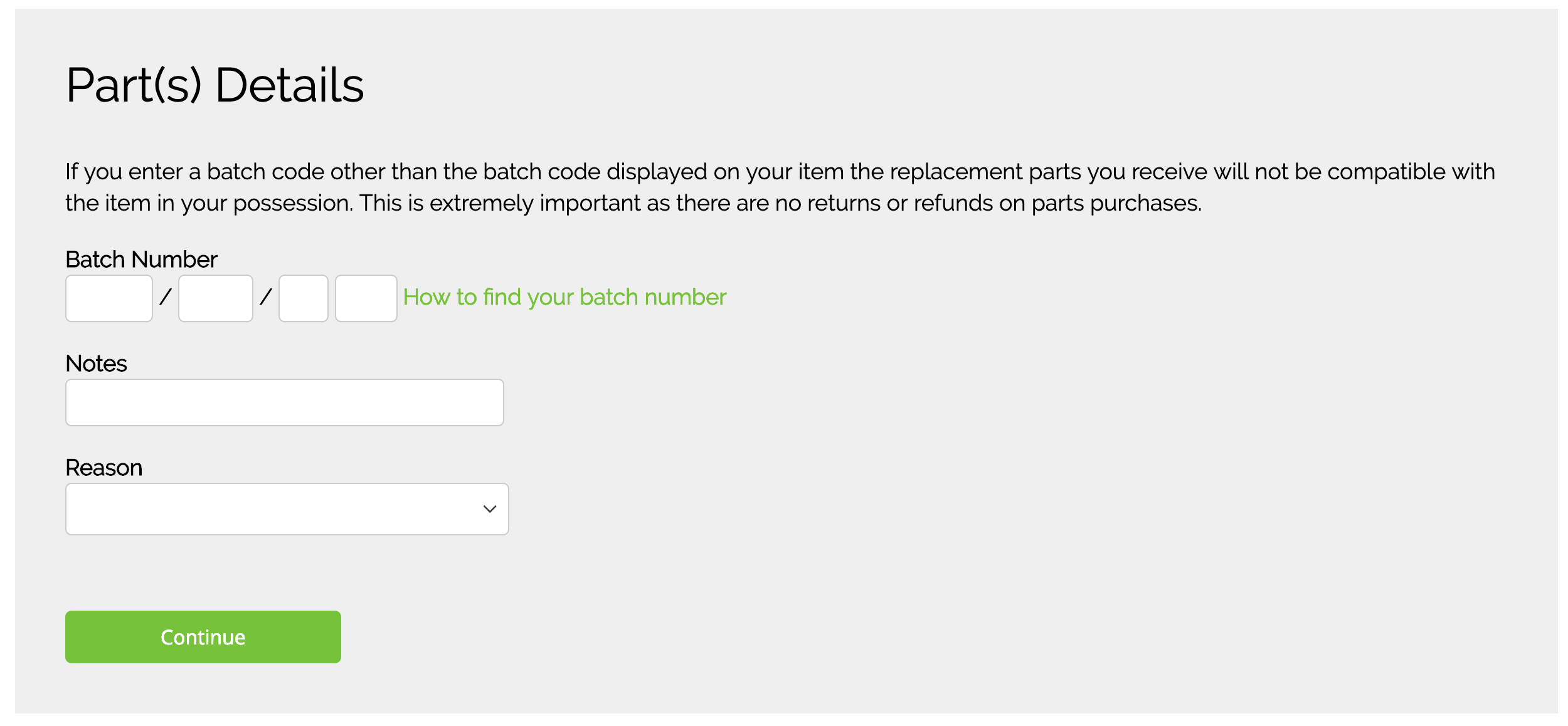
Task: Click the Part(s) Details heading
Action: [x=215, y=85]
